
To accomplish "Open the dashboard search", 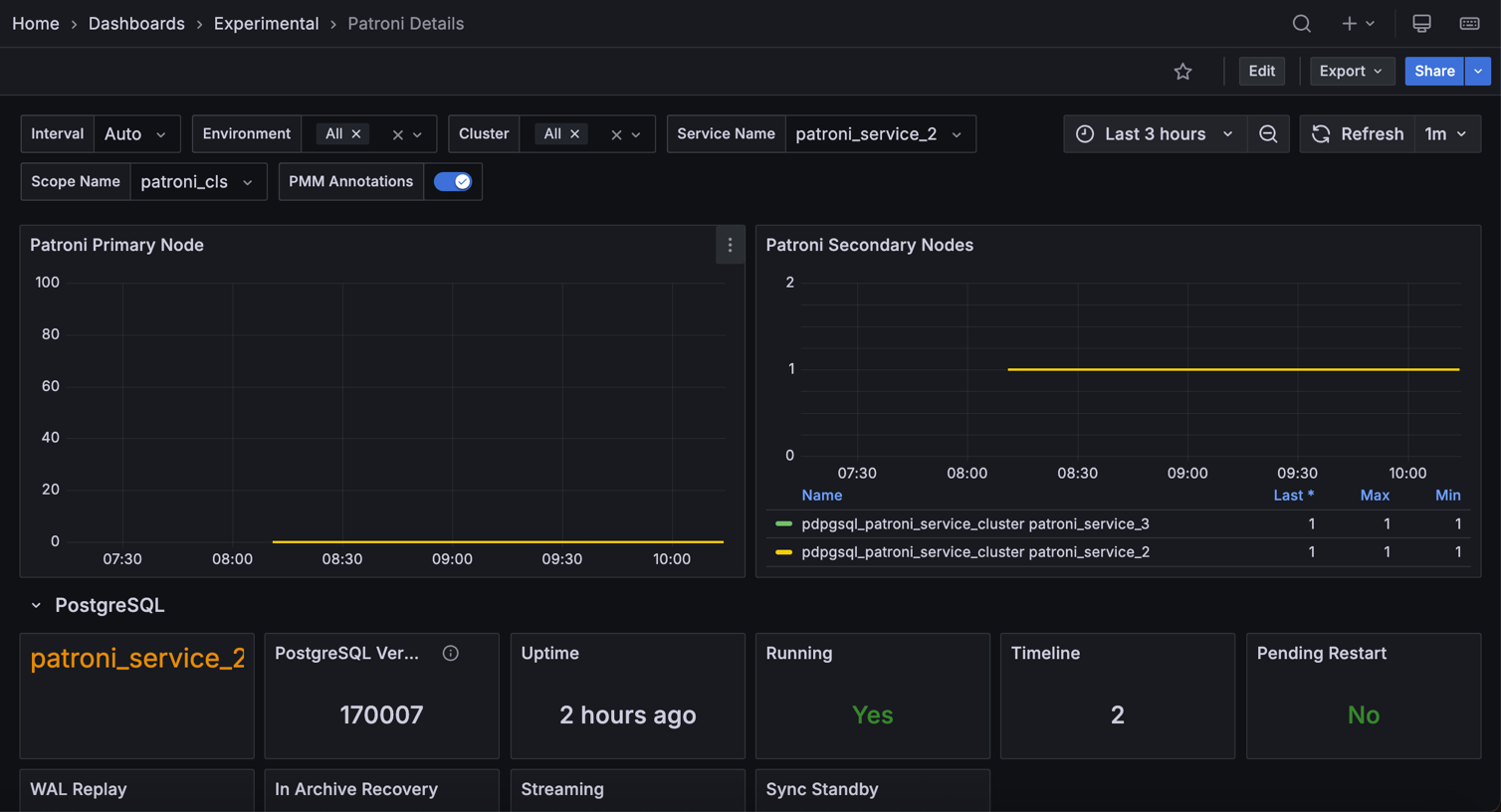I will click(1301, 23).
